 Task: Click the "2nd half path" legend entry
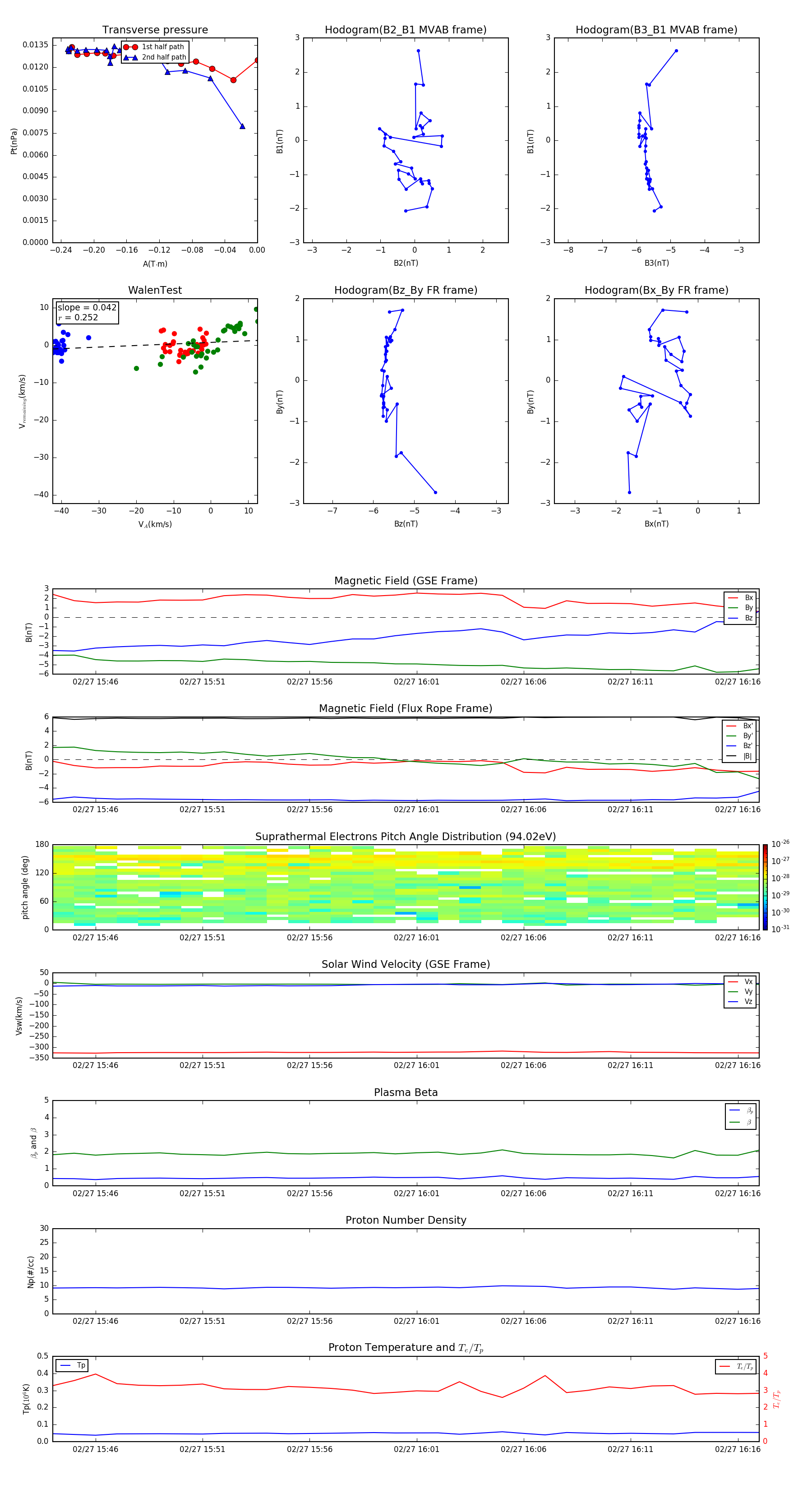[x=155, y=57]
